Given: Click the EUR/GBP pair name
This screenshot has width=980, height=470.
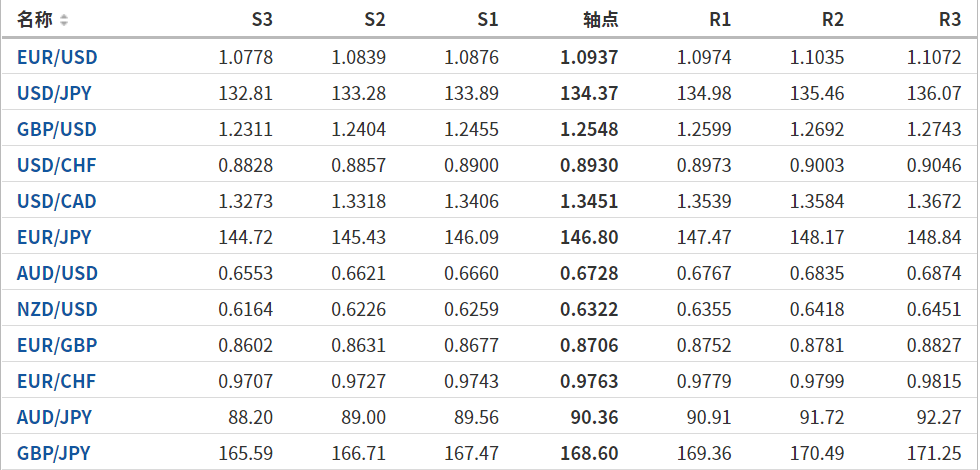Looking at the screenshot, I should (57, 346).
